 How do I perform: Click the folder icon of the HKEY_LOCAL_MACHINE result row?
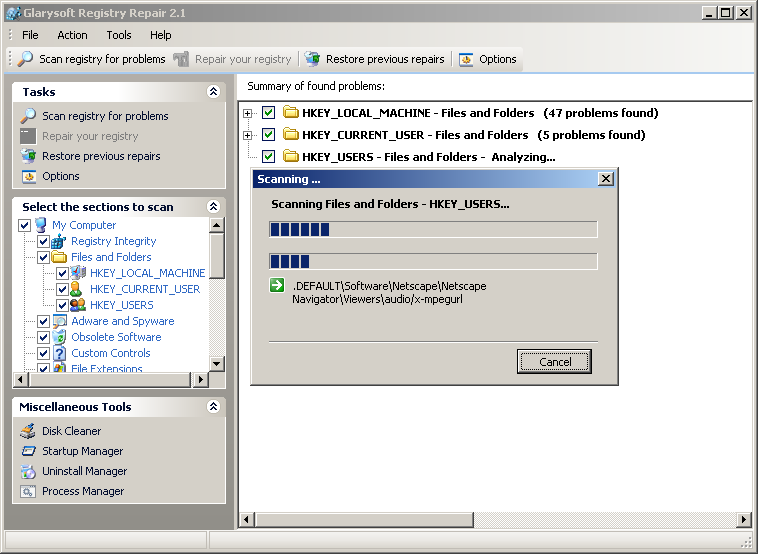(x=291, y=112)
